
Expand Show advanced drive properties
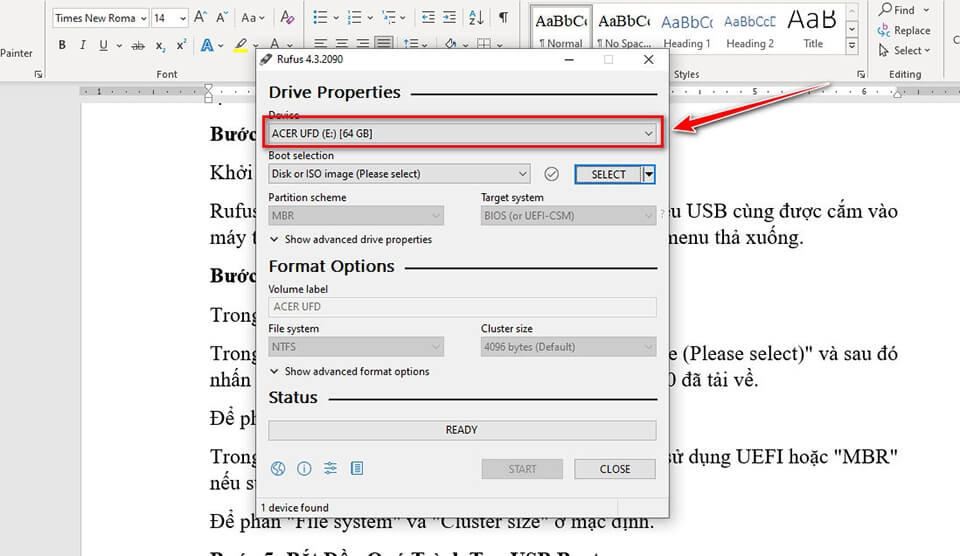[350, 240]
